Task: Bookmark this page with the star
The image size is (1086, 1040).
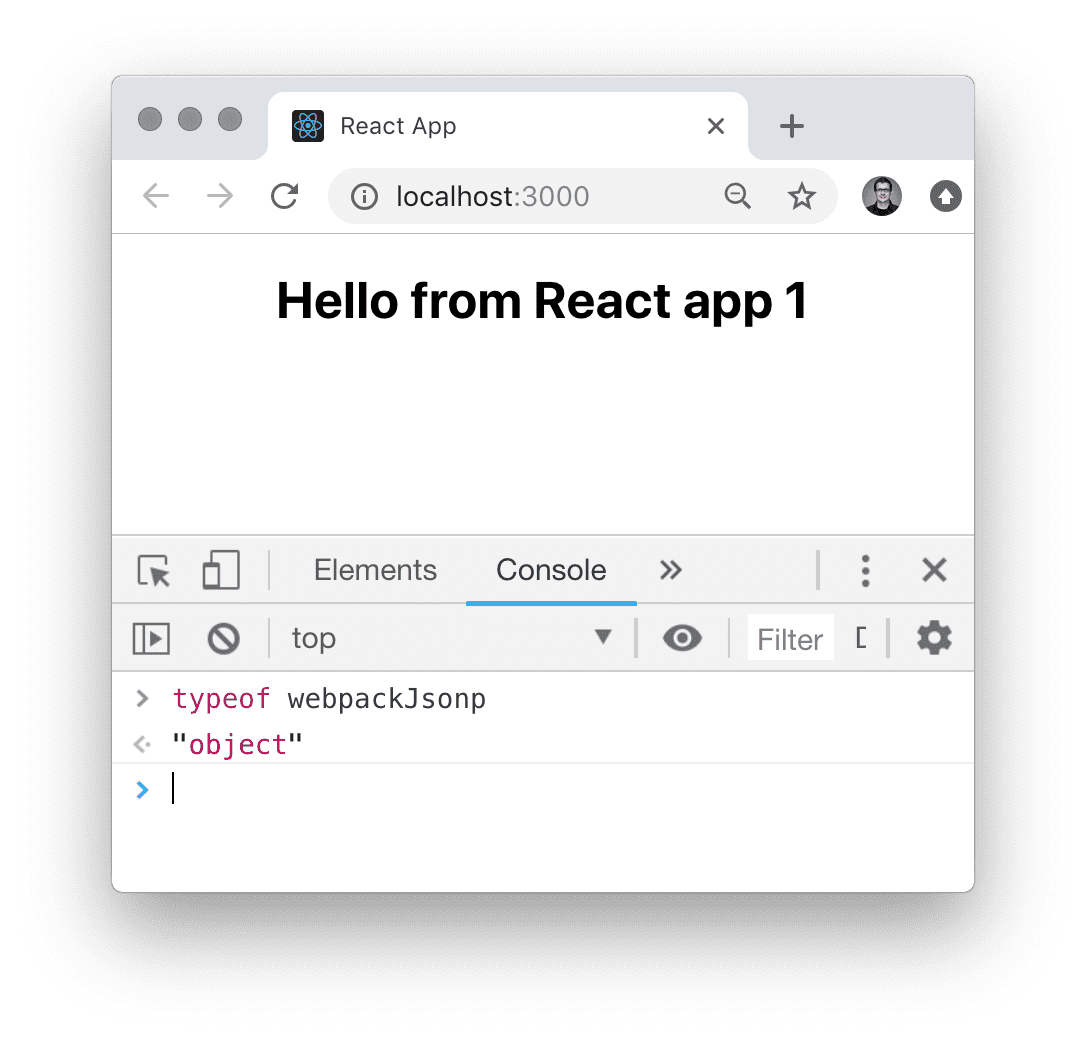Action: 801,197
